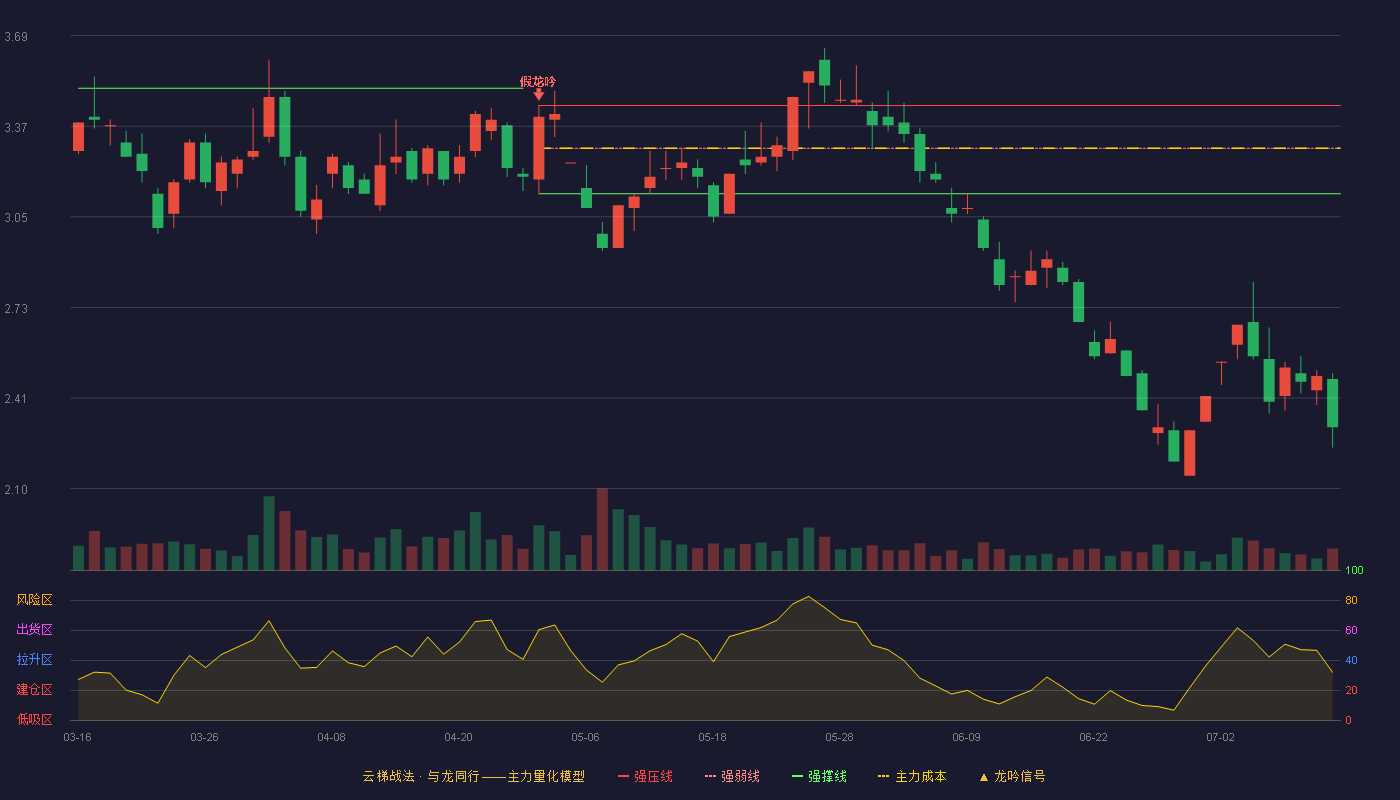Click the 05-06 date axis label
The height and width of the screenshot is (800, 1400).
585,737
